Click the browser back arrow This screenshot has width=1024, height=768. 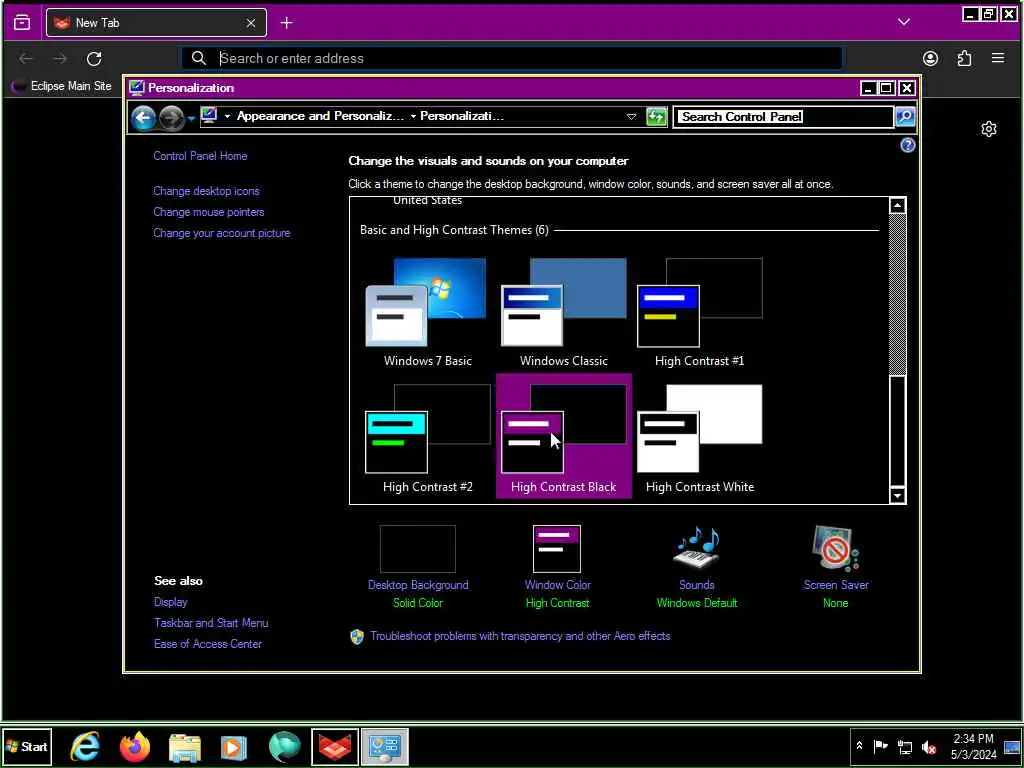click(26, 59)
